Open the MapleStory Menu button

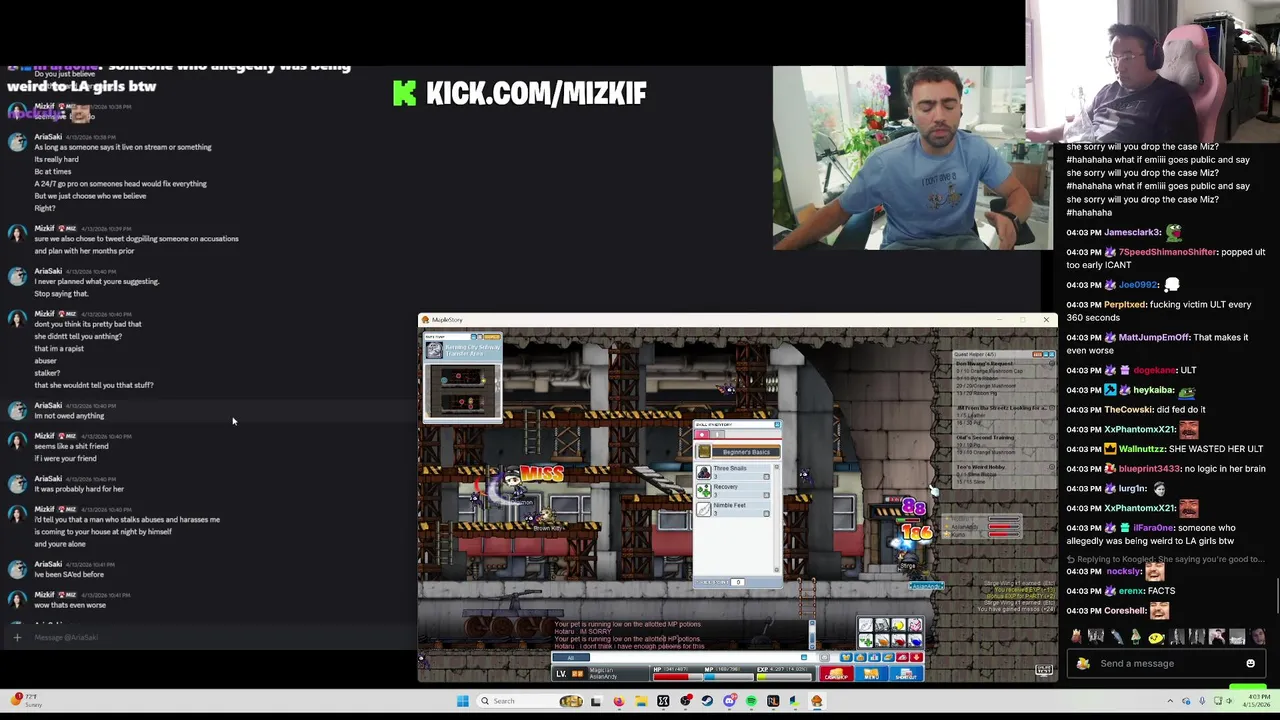click(871, 673)
